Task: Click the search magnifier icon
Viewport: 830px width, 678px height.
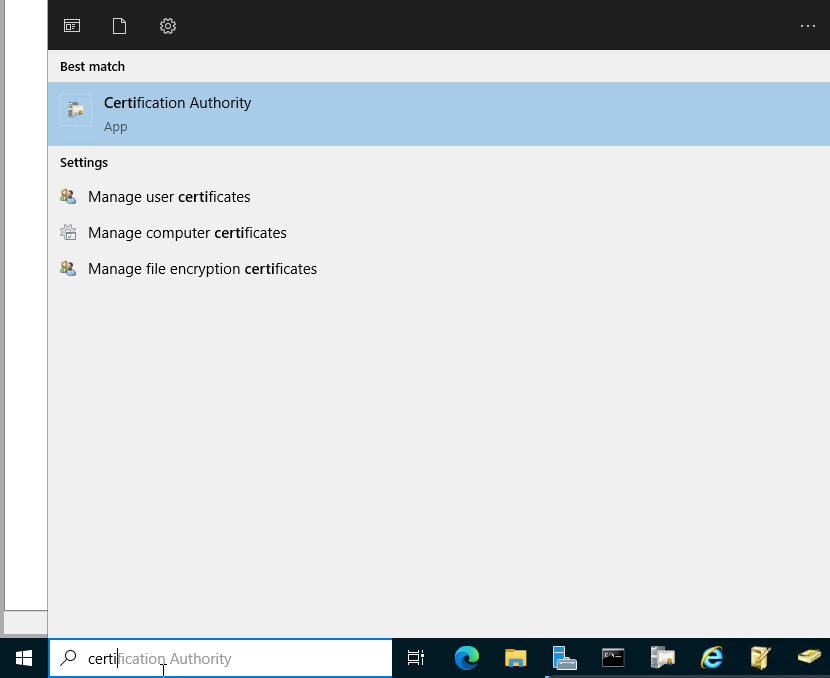Action: tap(69, 658)
